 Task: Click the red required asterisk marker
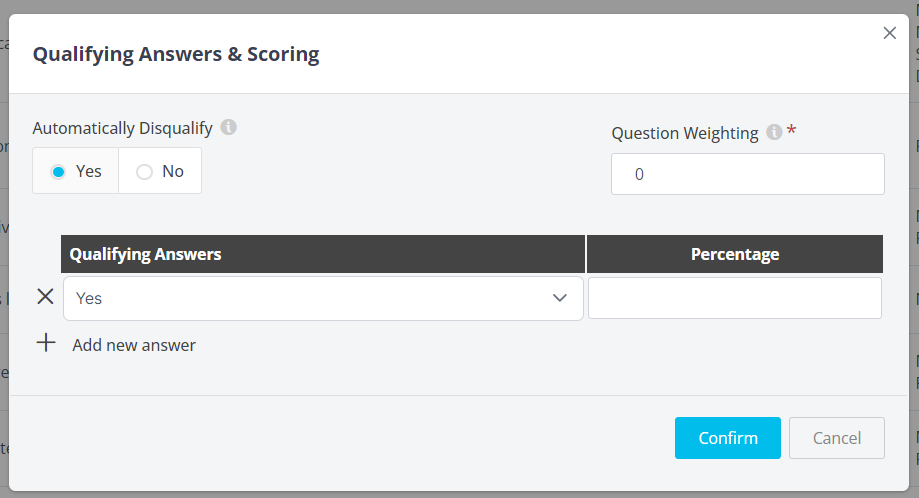pos(791,131)
